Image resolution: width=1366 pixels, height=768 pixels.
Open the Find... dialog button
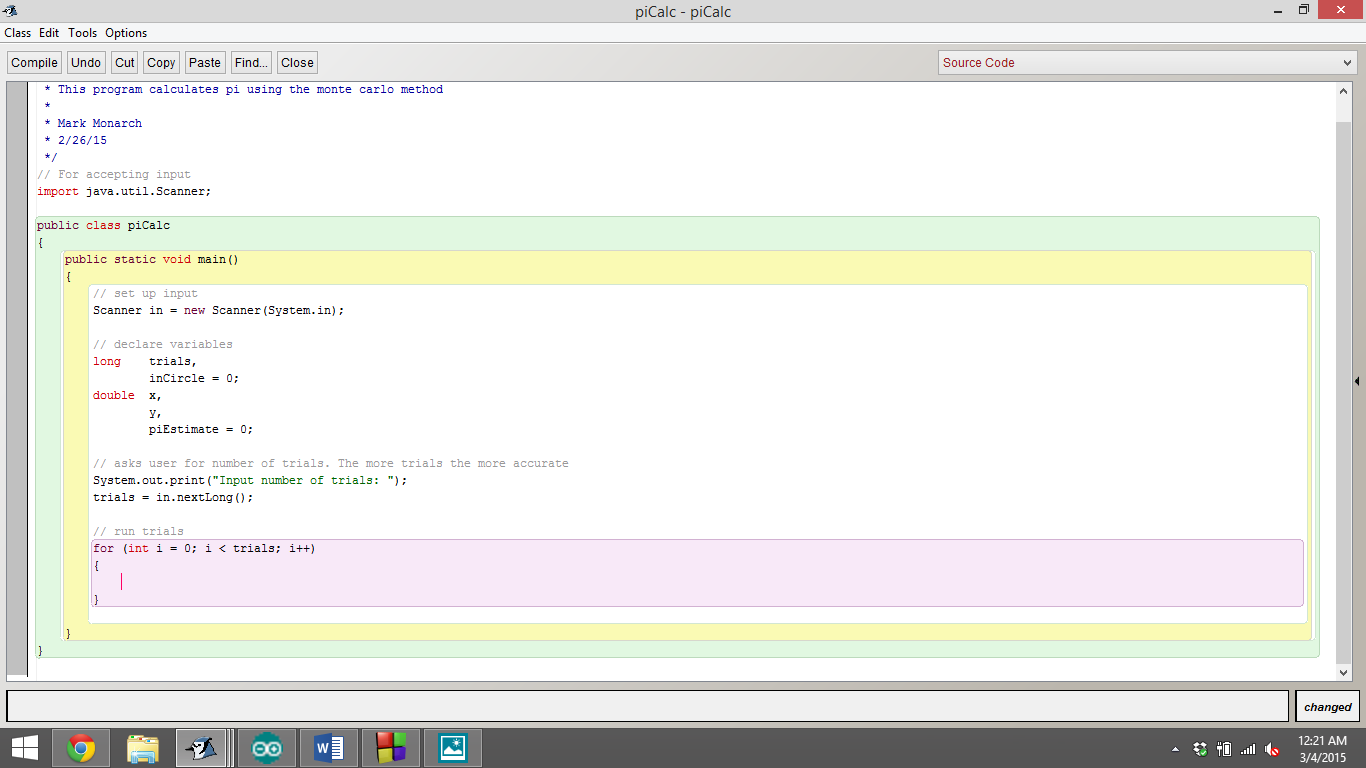click(x=251, y=62)
